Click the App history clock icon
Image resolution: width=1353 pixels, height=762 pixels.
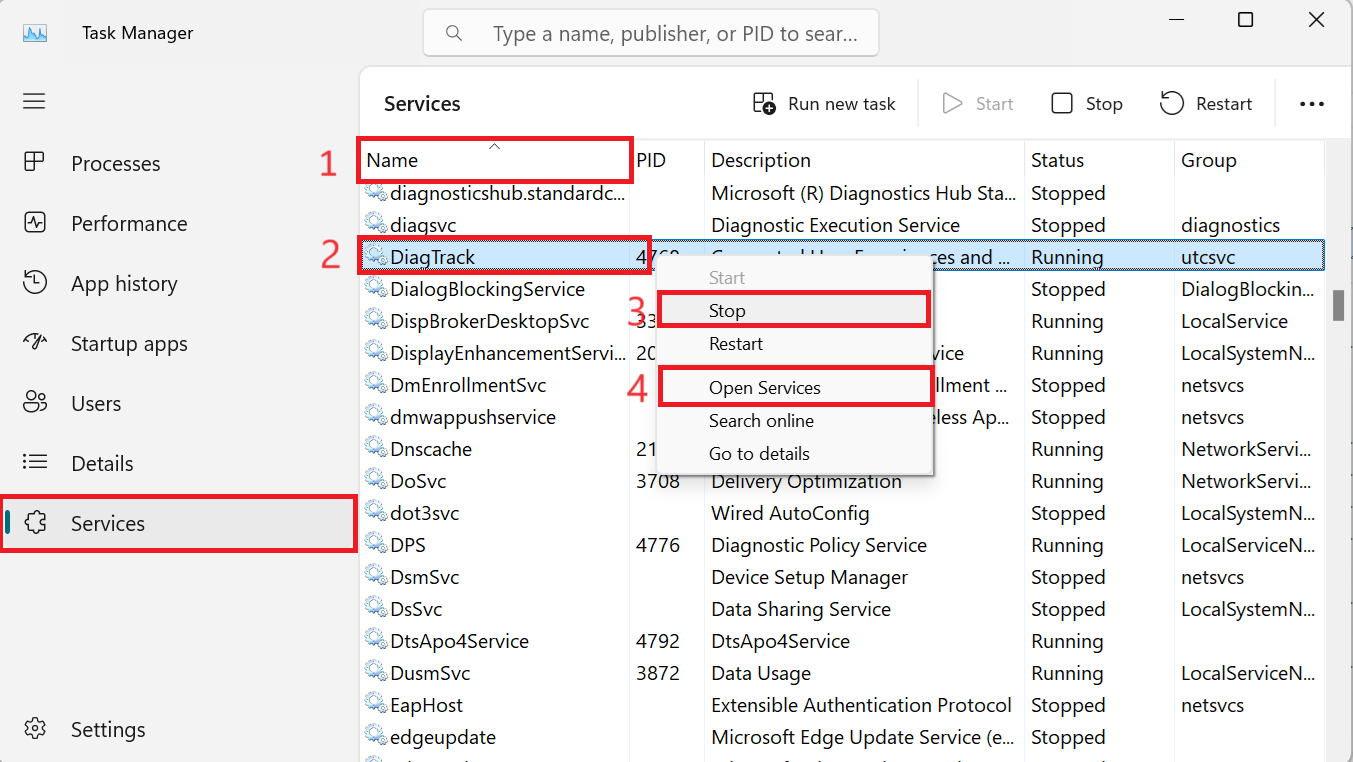(x=35, y=283)
